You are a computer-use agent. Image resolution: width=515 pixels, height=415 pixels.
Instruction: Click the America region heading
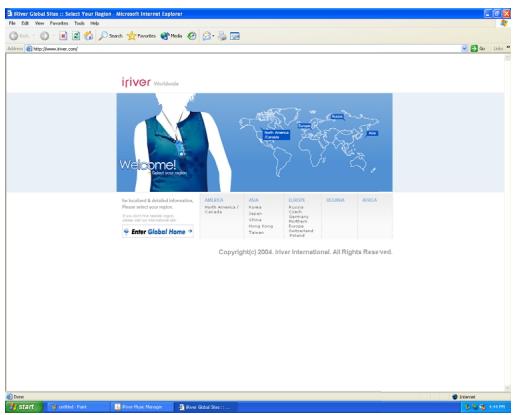tap(214, 200)
